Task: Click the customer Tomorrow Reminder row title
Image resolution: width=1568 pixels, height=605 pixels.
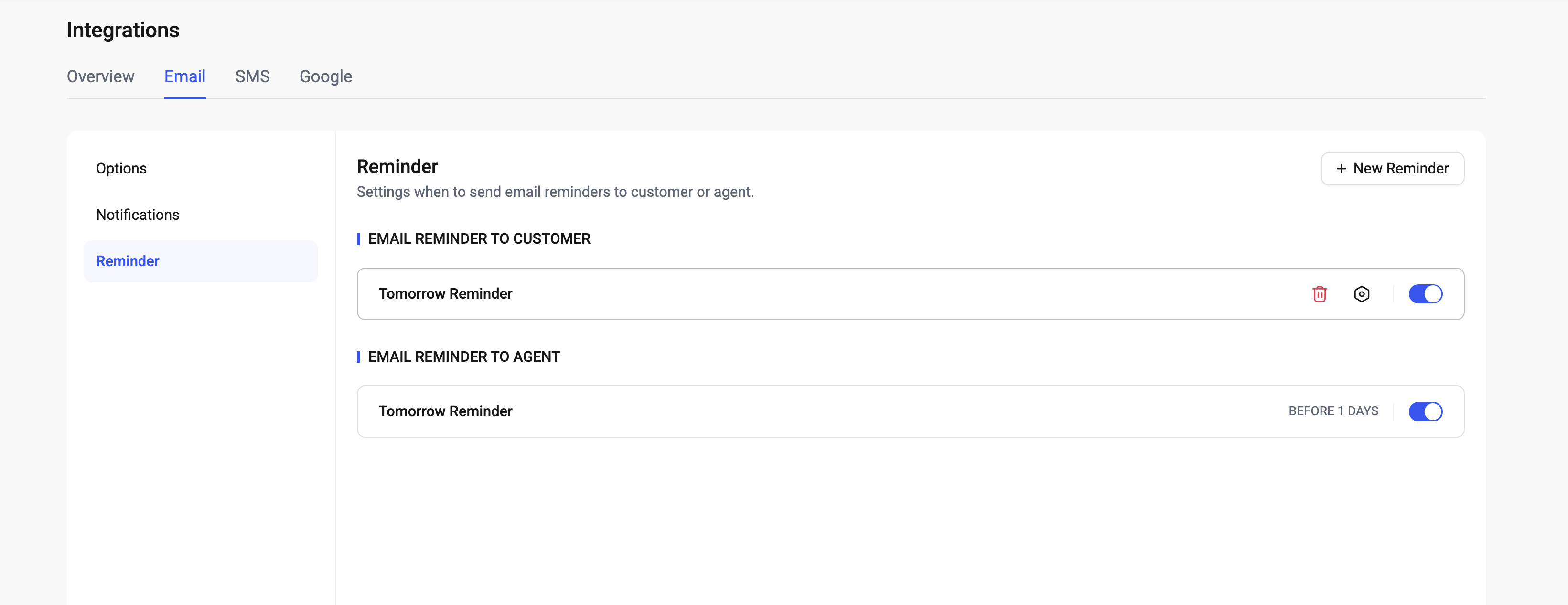Action: pyautogui.click(x=445, y=294)
